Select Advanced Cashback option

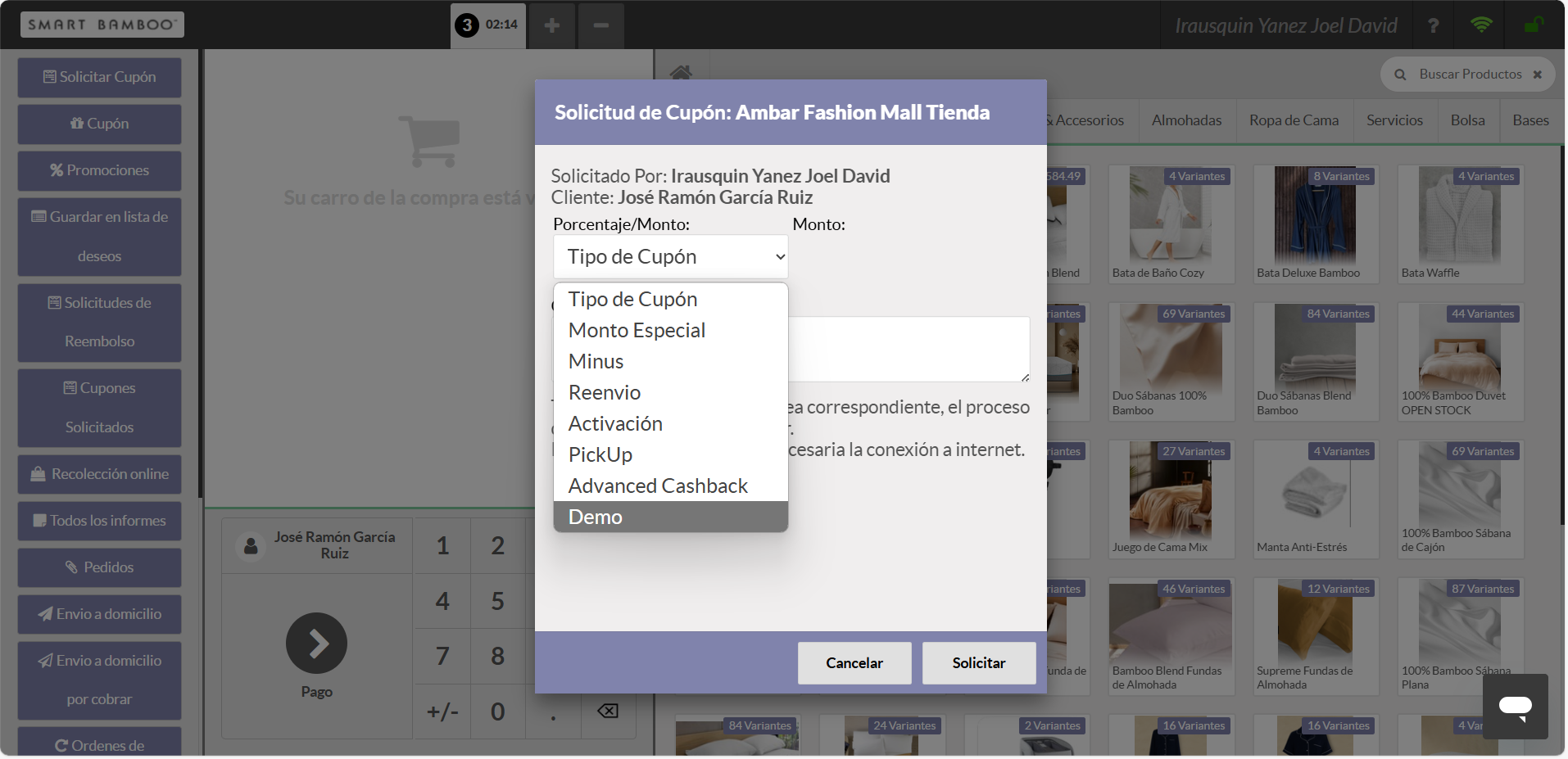point(670,486)
